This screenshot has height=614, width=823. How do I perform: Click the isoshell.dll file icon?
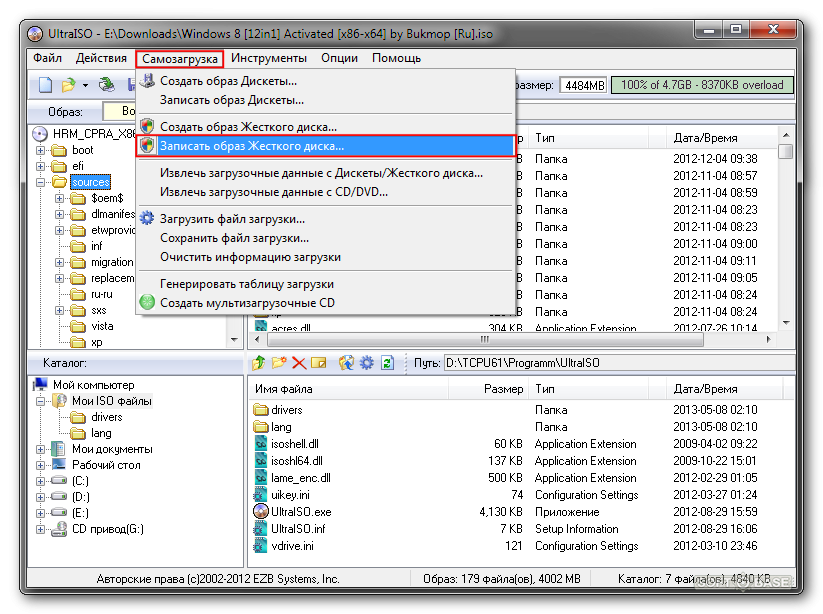pyautogui.click(x=260, y=443)
